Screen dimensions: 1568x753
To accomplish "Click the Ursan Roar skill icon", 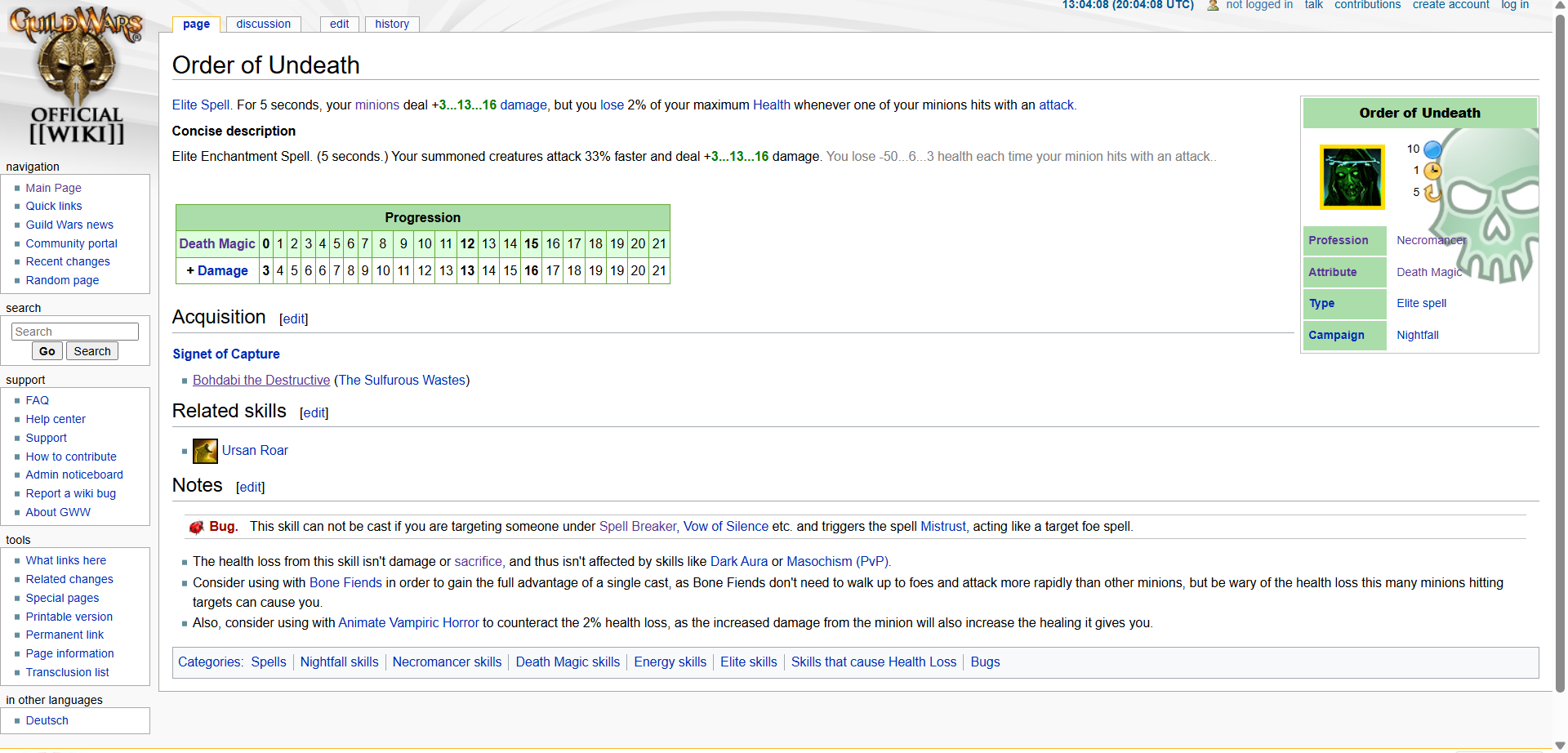I will pos(205,451).
